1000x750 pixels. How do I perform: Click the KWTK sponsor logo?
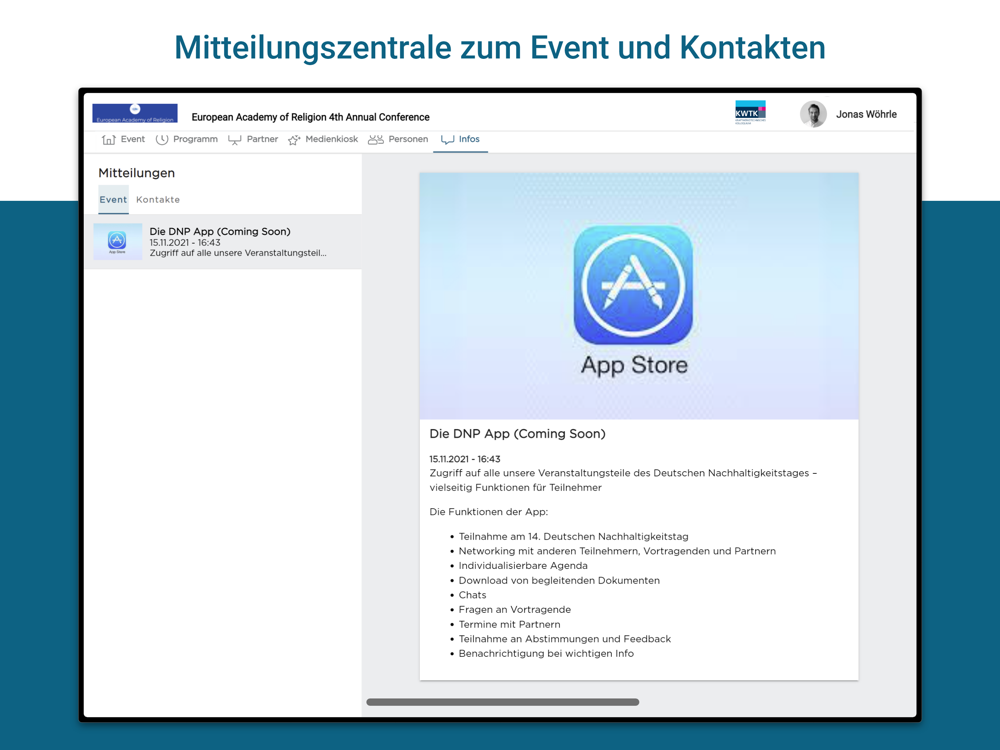[x=750, y=112]
